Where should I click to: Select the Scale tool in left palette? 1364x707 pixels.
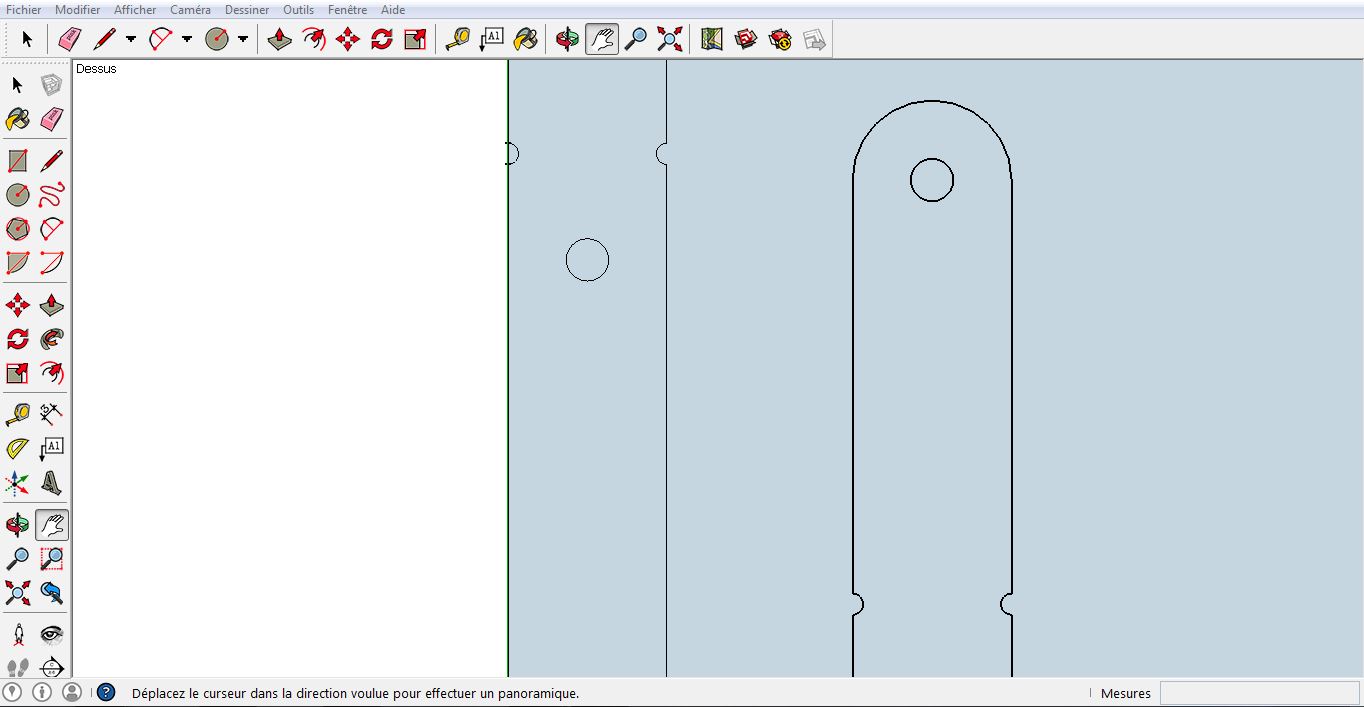(18, 373)
